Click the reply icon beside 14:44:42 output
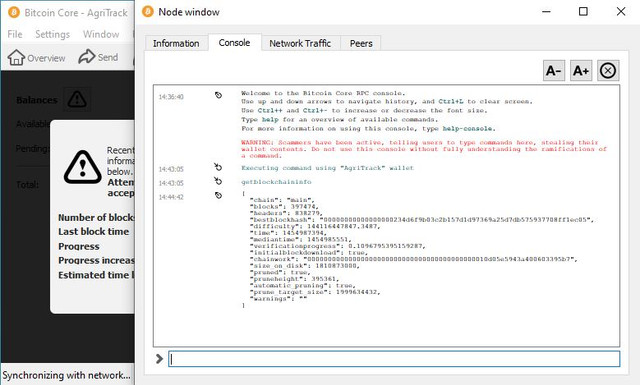This screenshot has height=385, width=640. pyautogui.click(x=218, y=196)
